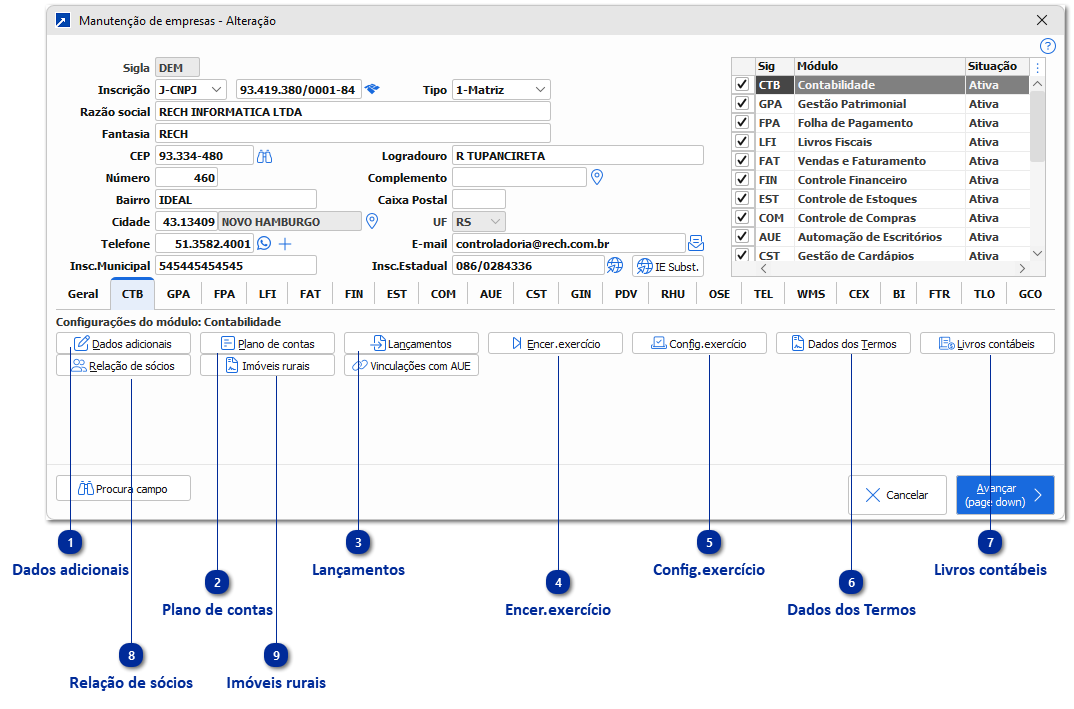Toggle the AUE Automação de Escritórios checkbox

click(742, 236)
